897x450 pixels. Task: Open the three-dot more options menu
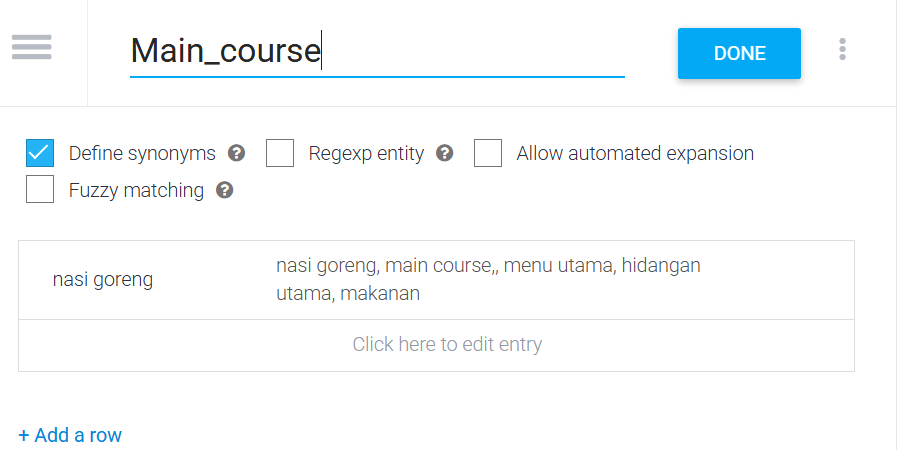(x=843, y=49)
